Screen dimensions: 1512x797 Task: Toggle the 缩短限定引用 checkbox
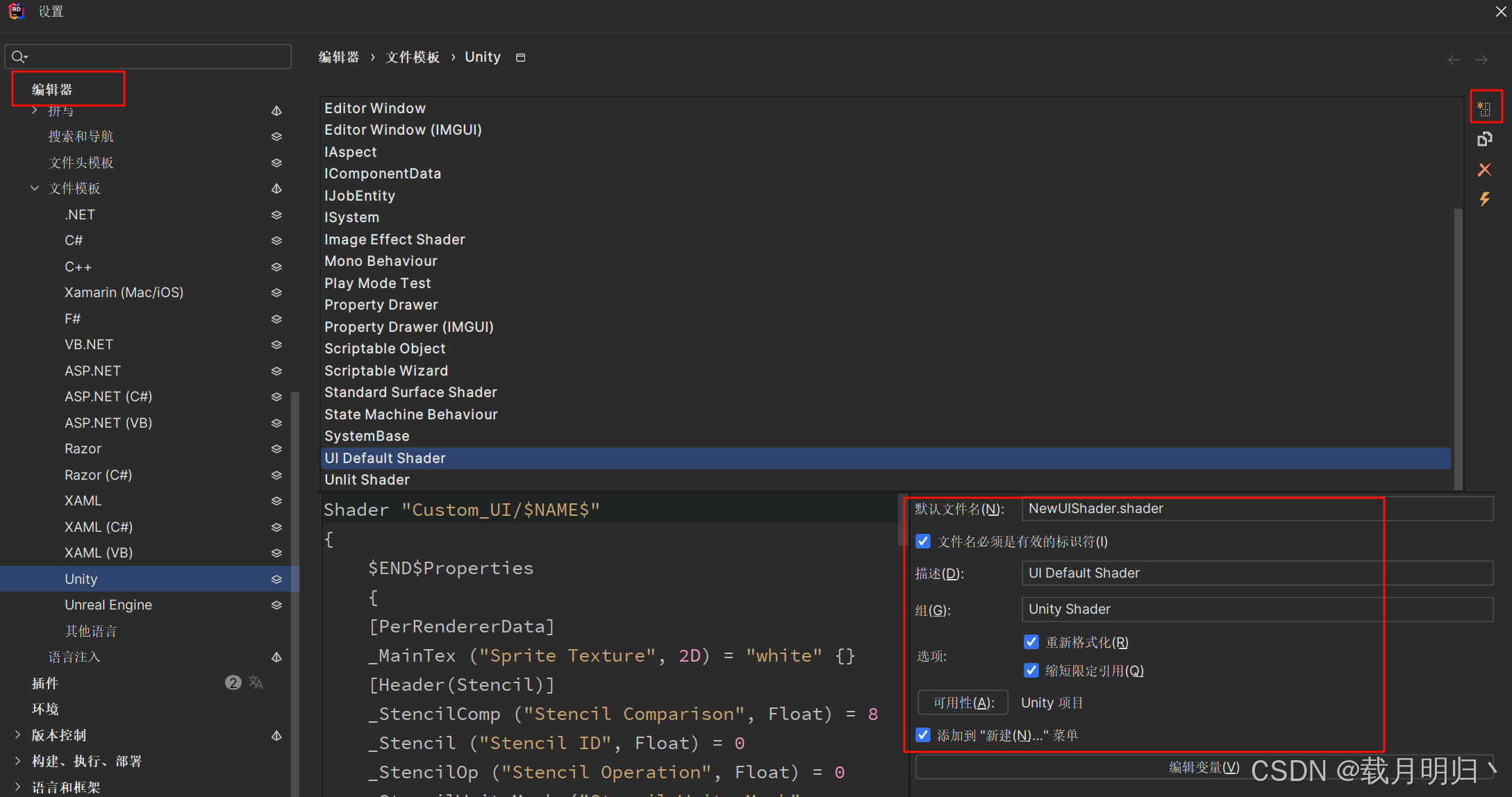[1031, 671]
